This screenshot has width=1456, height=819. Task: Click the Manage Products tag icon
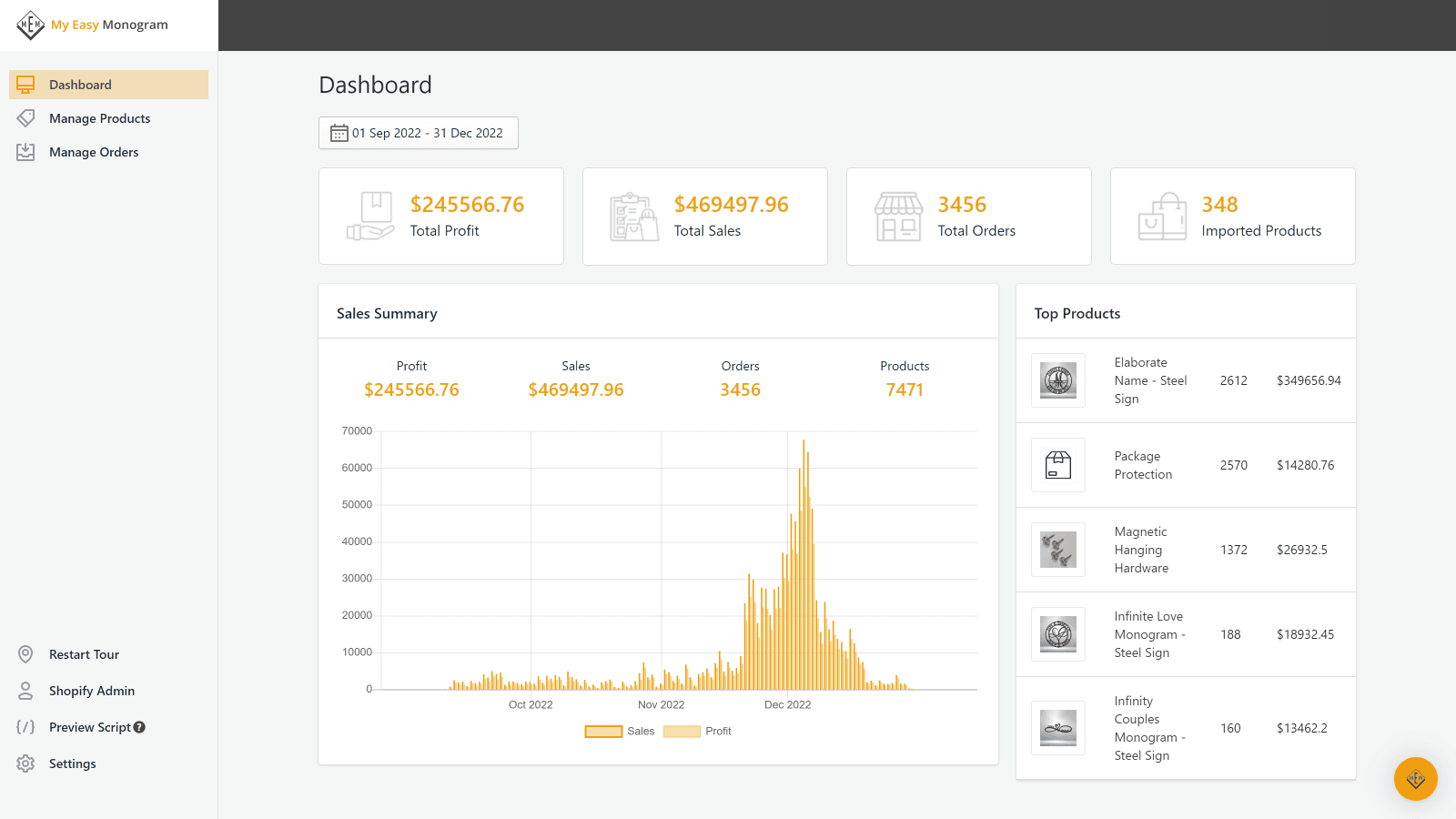(25, 117)
